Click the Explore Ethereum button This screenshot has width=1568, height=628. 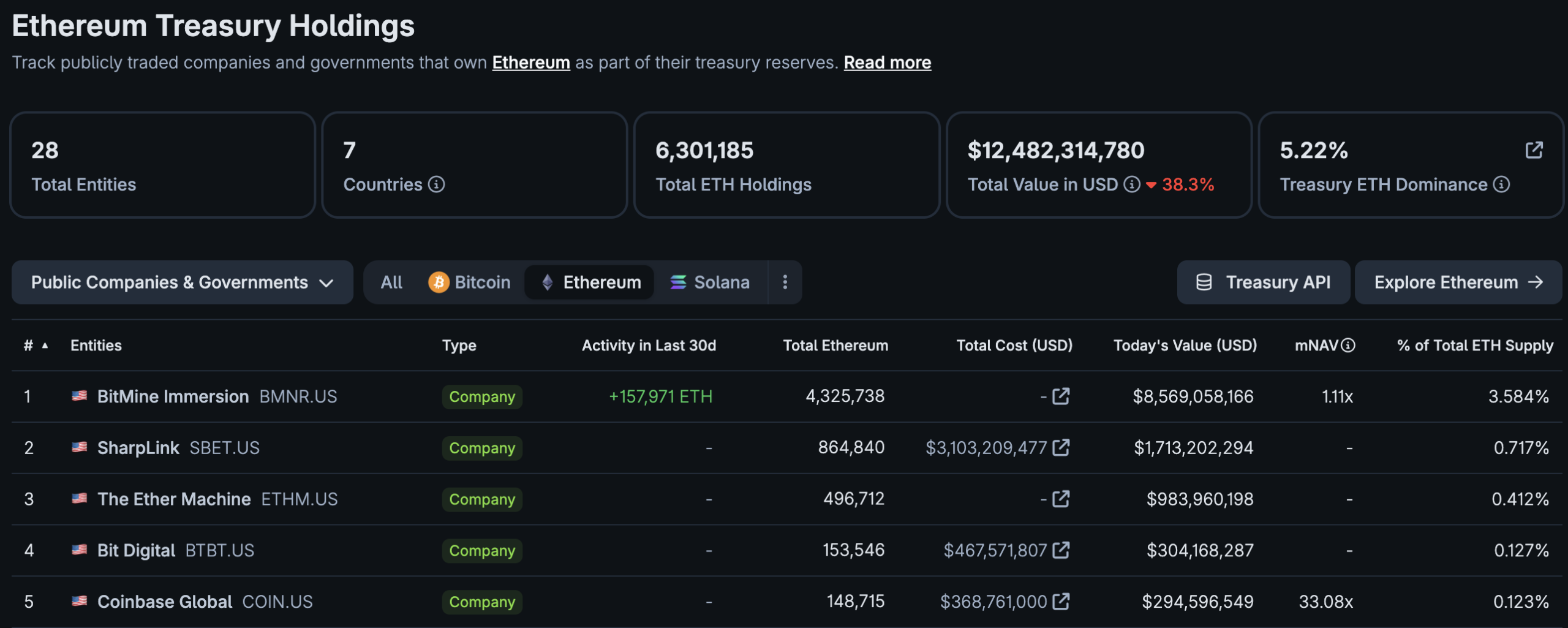(x=1458, y=282)
